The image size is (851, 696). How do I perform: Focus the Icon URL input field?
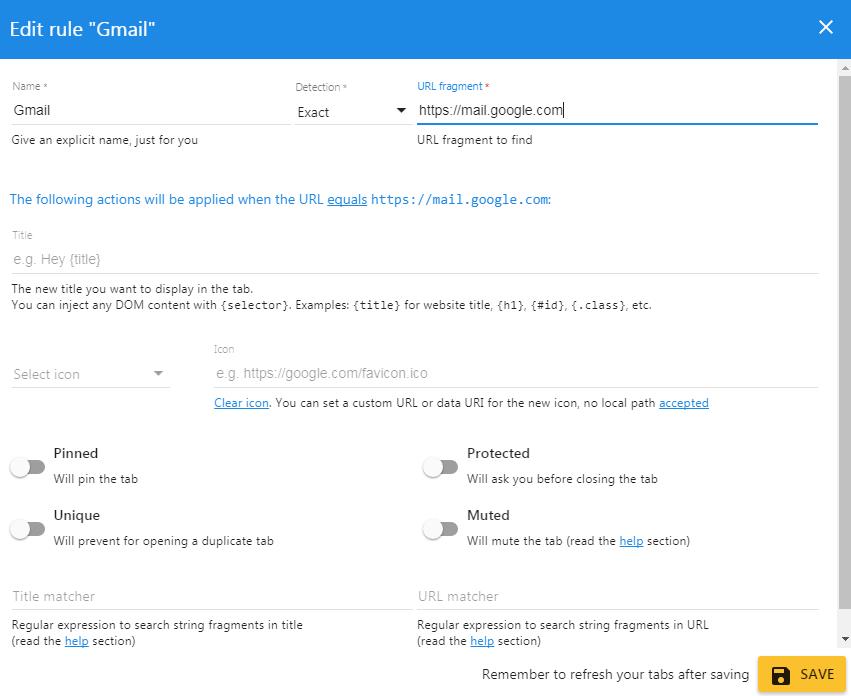(x=515, y=373)
